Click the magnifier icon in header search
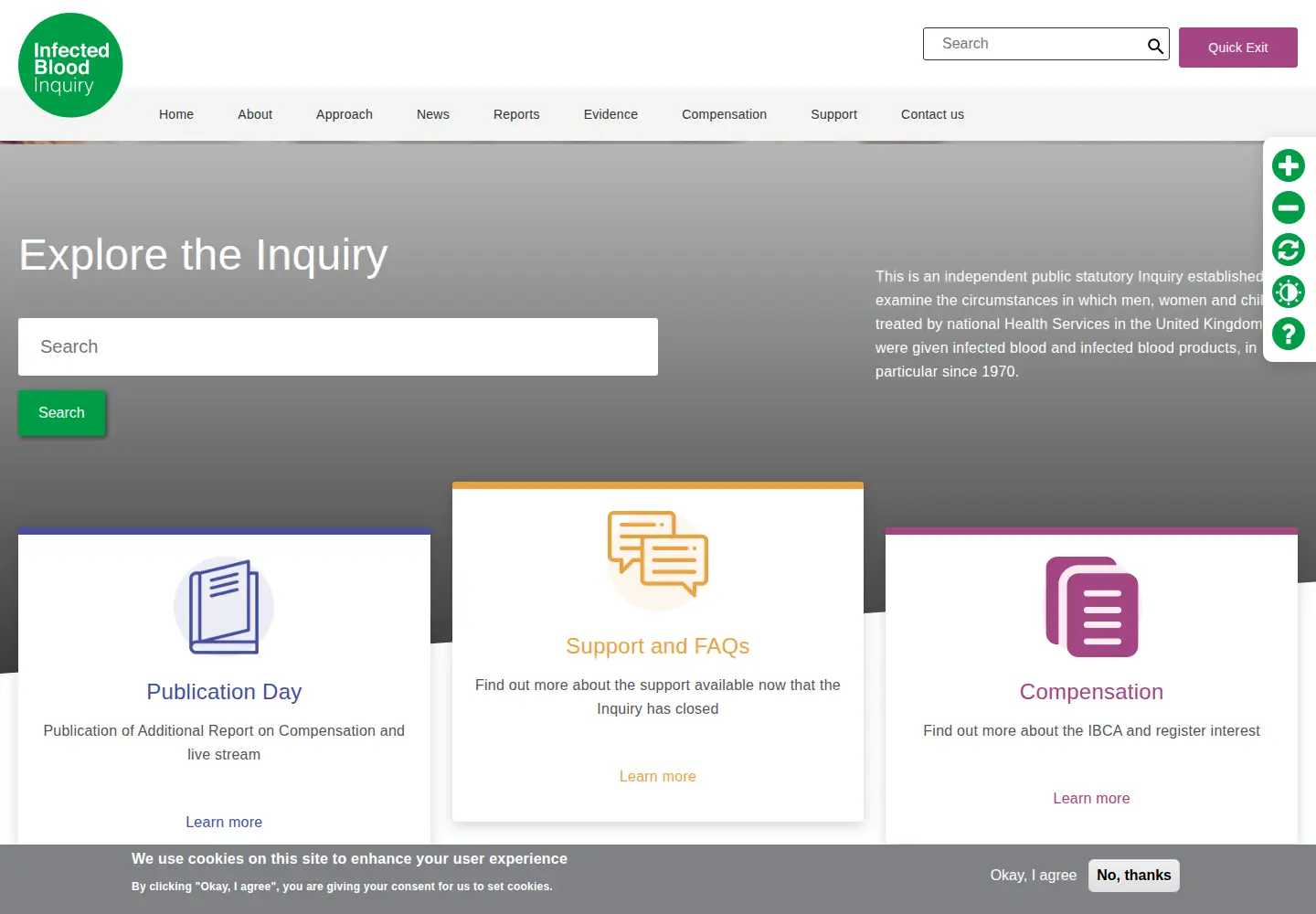This screenshot has height=914, width=1316. click(1155, 46)
